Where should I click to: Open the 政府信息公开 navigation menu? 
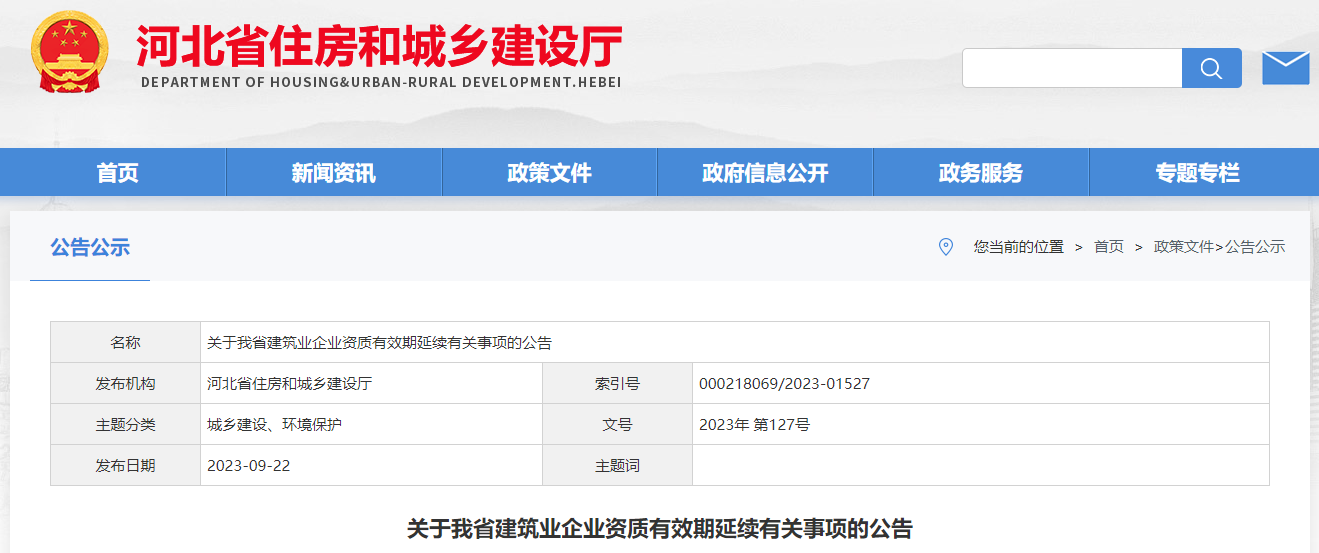765,172
